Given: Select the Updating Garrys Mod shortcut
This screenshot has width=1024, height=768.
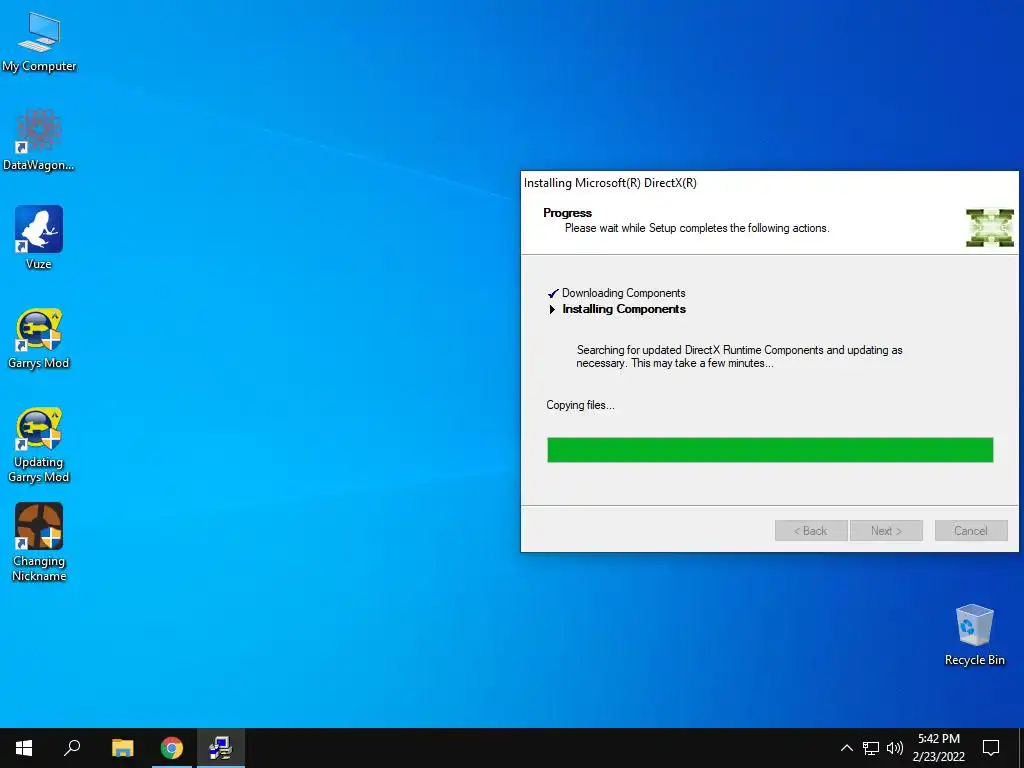Looking at the screenshot, I should [39, 444].
